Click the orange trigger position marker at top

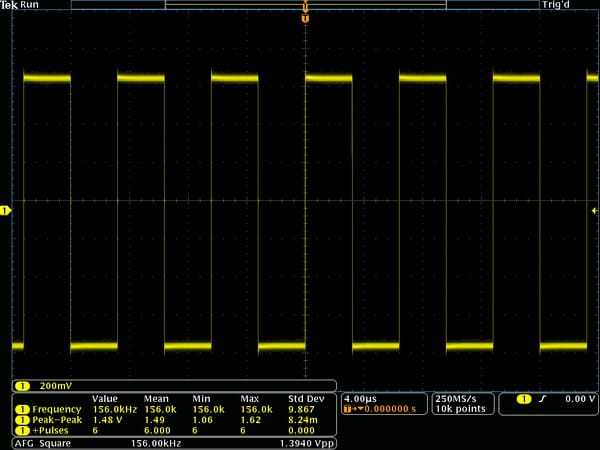(x=305, y=18)
